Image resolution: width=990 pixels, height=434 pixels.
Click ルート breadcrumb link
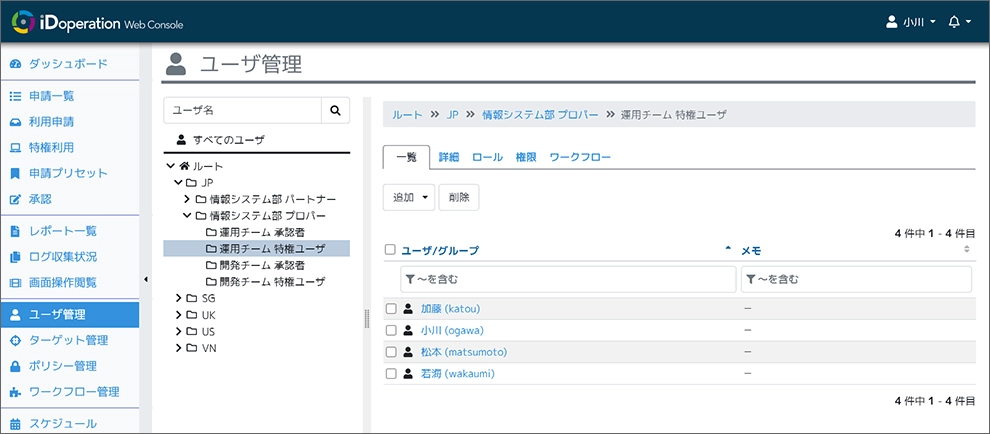pyautogui.click(x=407, y=114)
